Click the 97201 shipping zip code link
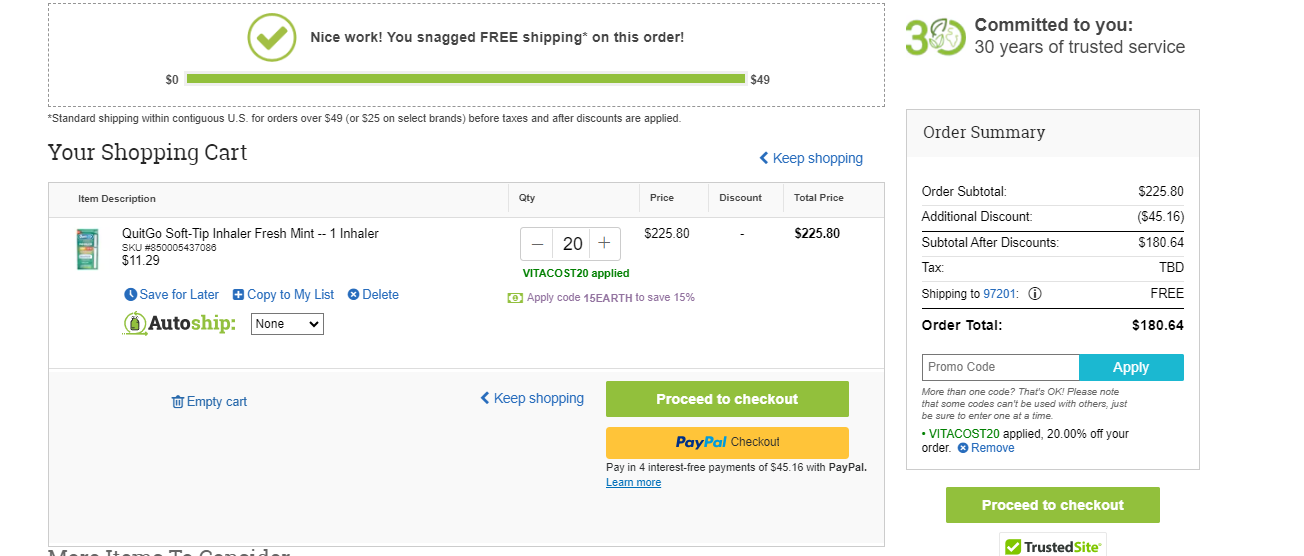Screen dimensions: 1304x556 [x=1000, y=294]
